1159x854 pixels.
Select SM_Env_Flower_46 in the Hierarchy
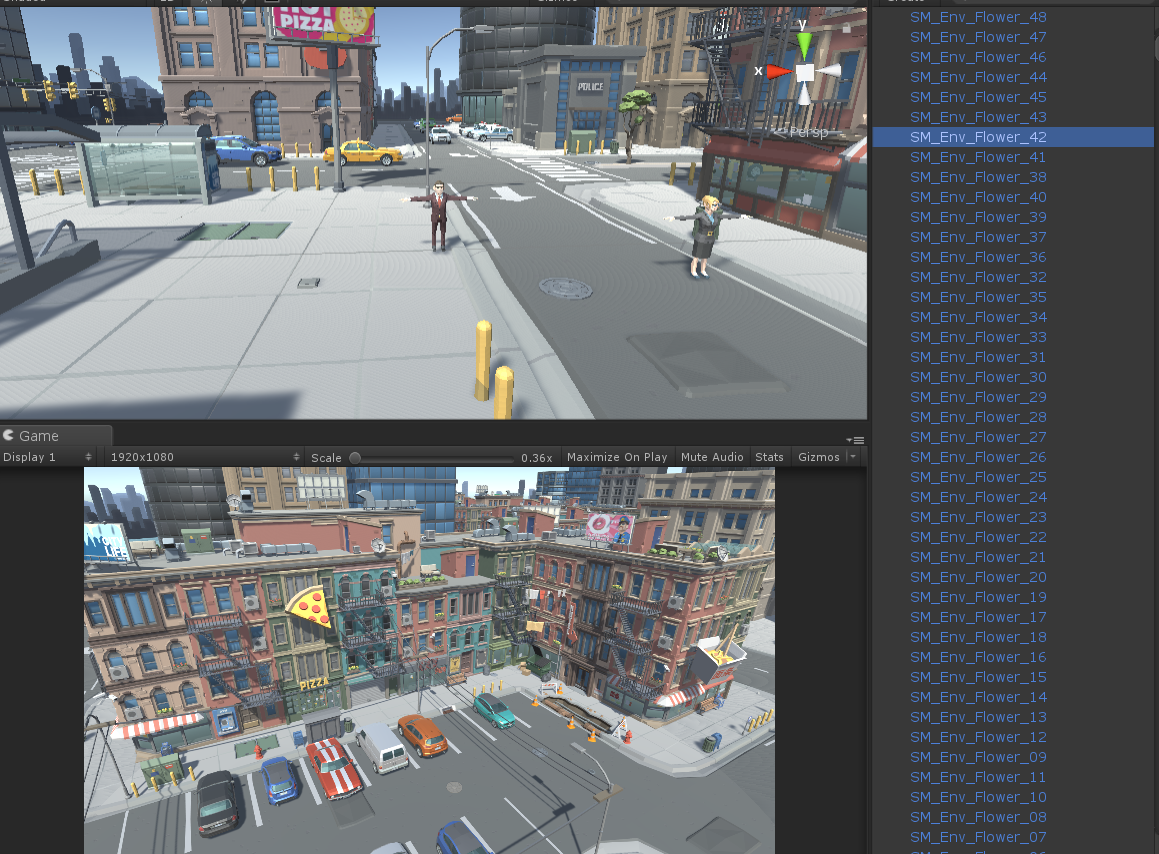point(1013,57)
